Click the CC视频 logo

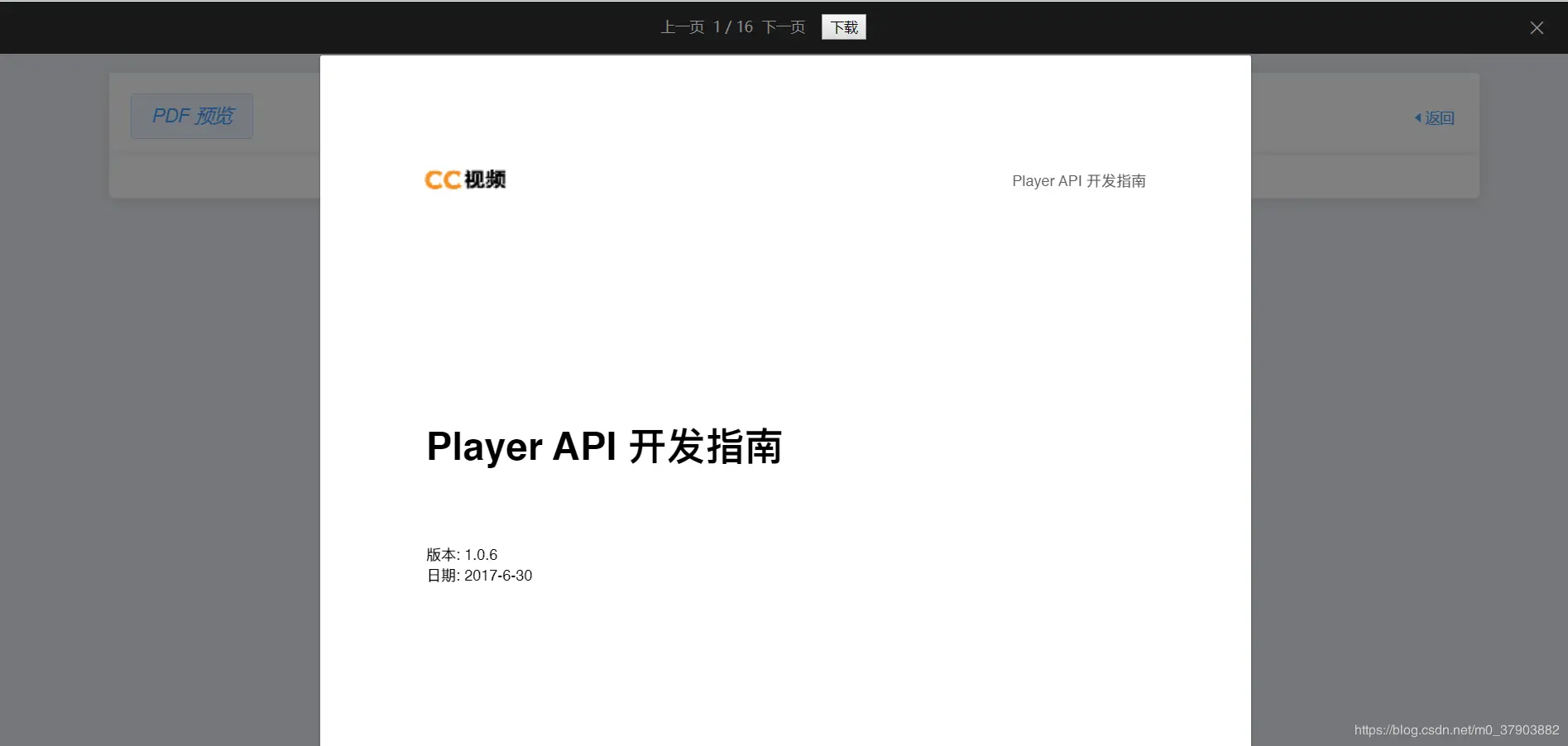(465, 179)
